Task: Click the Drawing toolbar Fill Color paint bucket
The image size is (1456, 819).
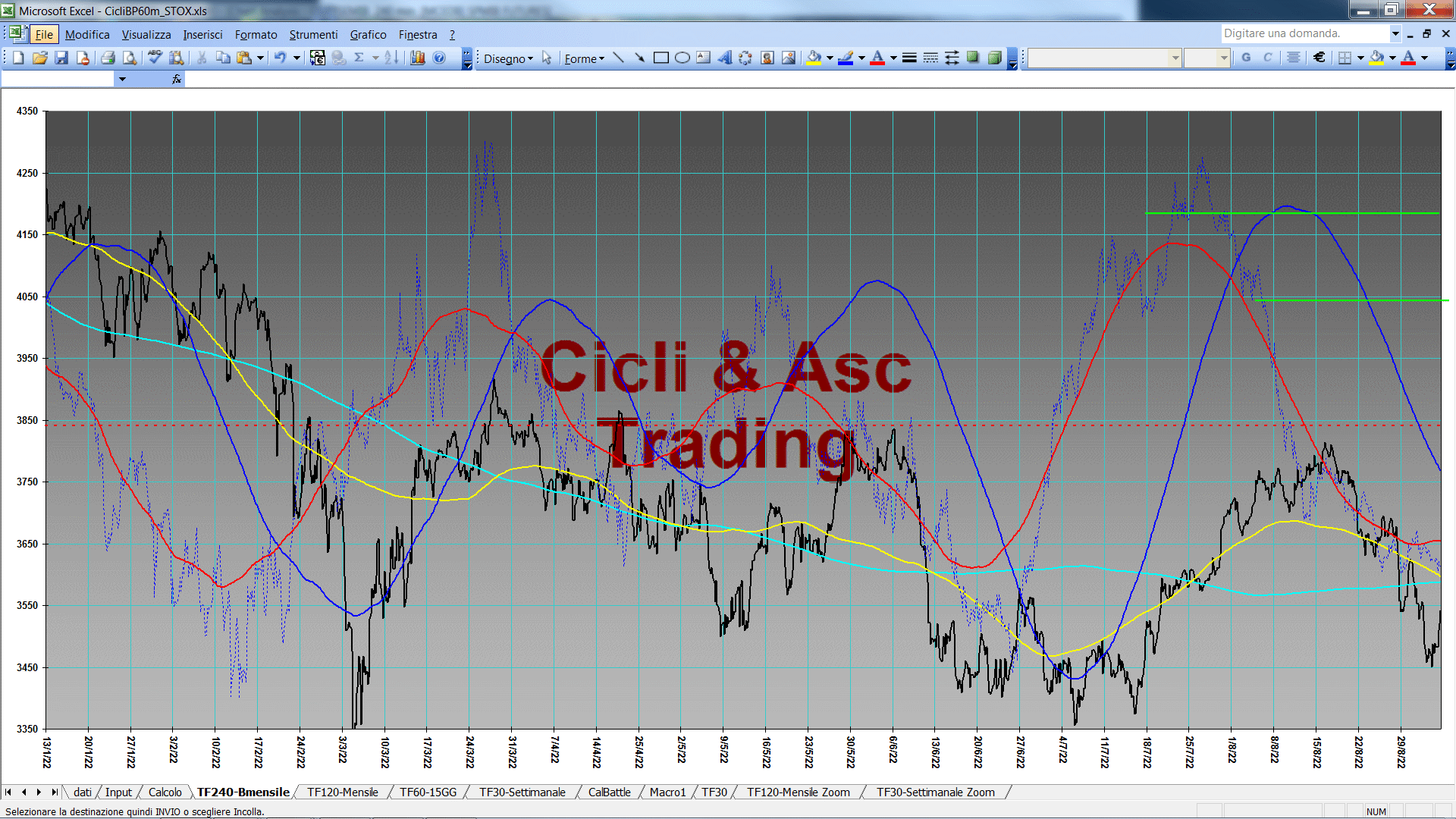Action: tap(814, 58)
